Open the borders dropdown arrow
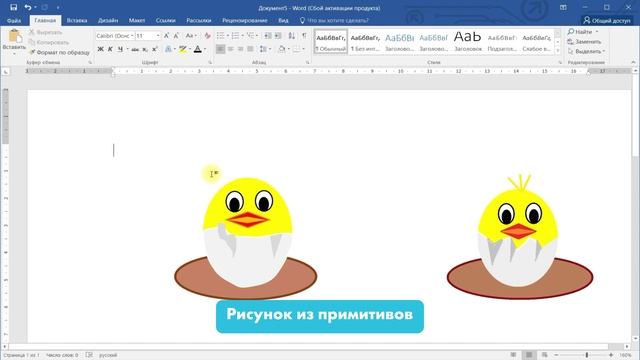Screen dimensions: 640x360 (303, 49)
